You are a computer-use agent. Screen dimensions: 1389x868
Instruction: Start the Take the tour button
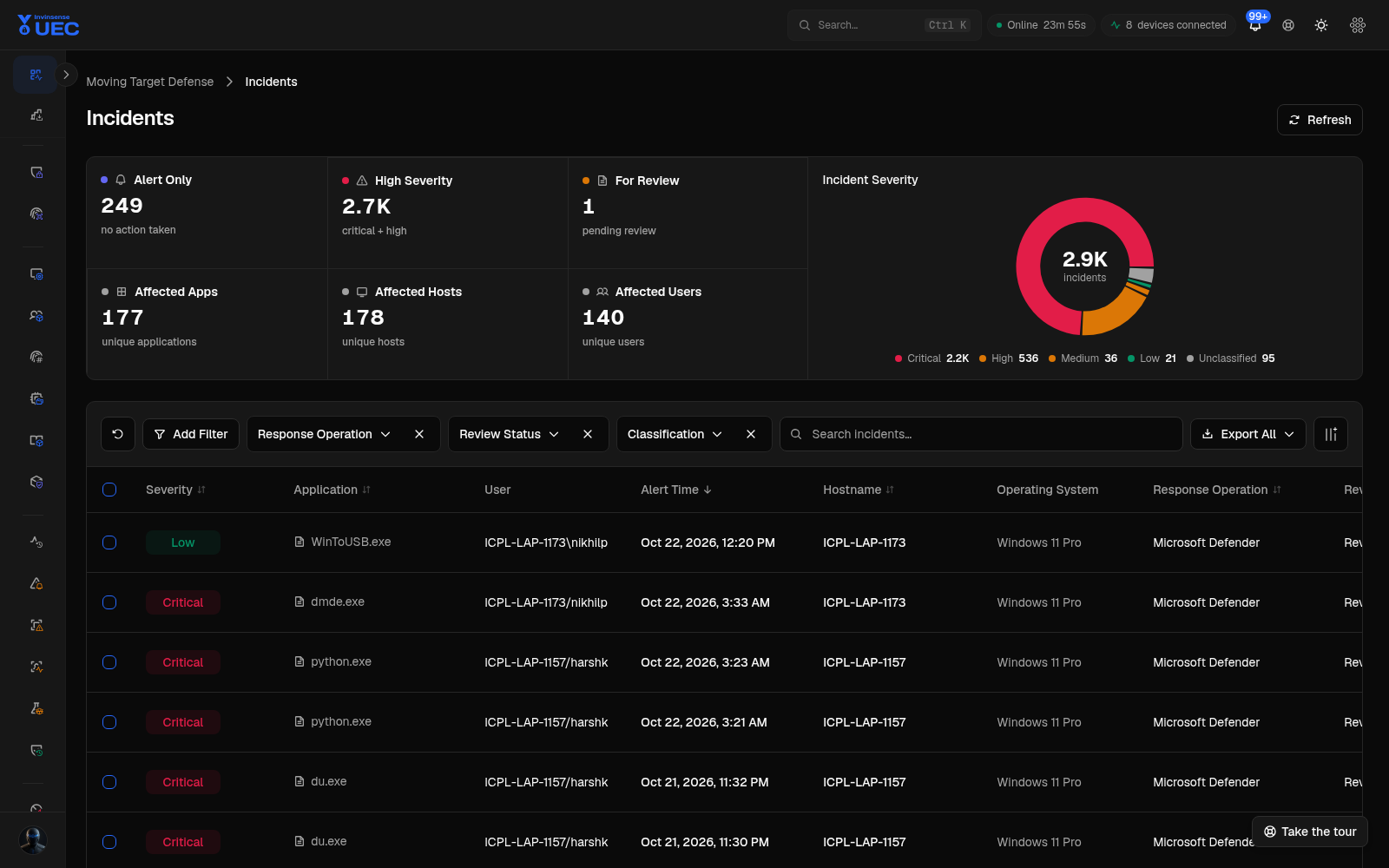pyautogui.click(x=1310, y=832)
